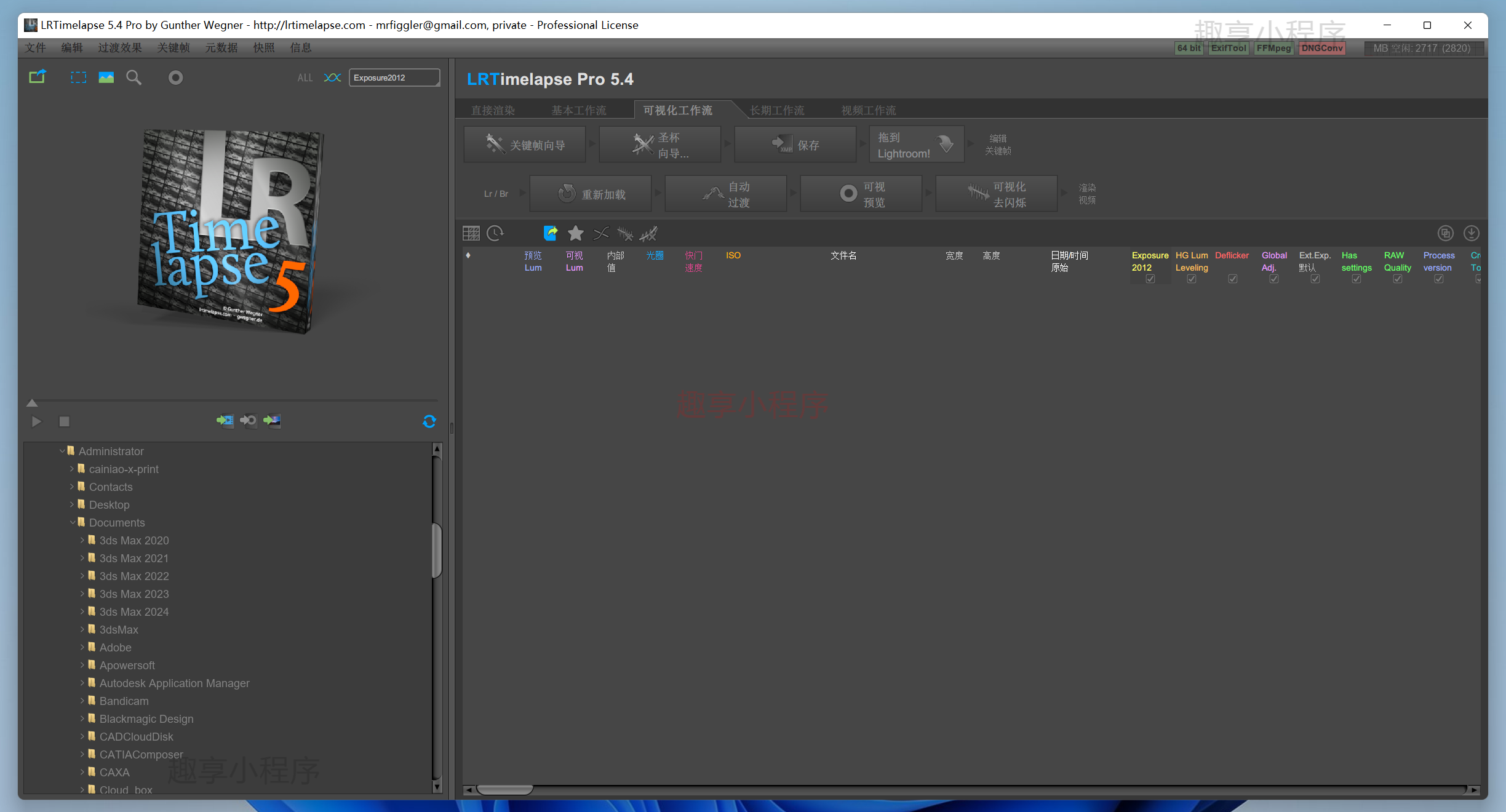Click the 可视预览 button
Screen dimensions: 1506x812
click(861, 194)
